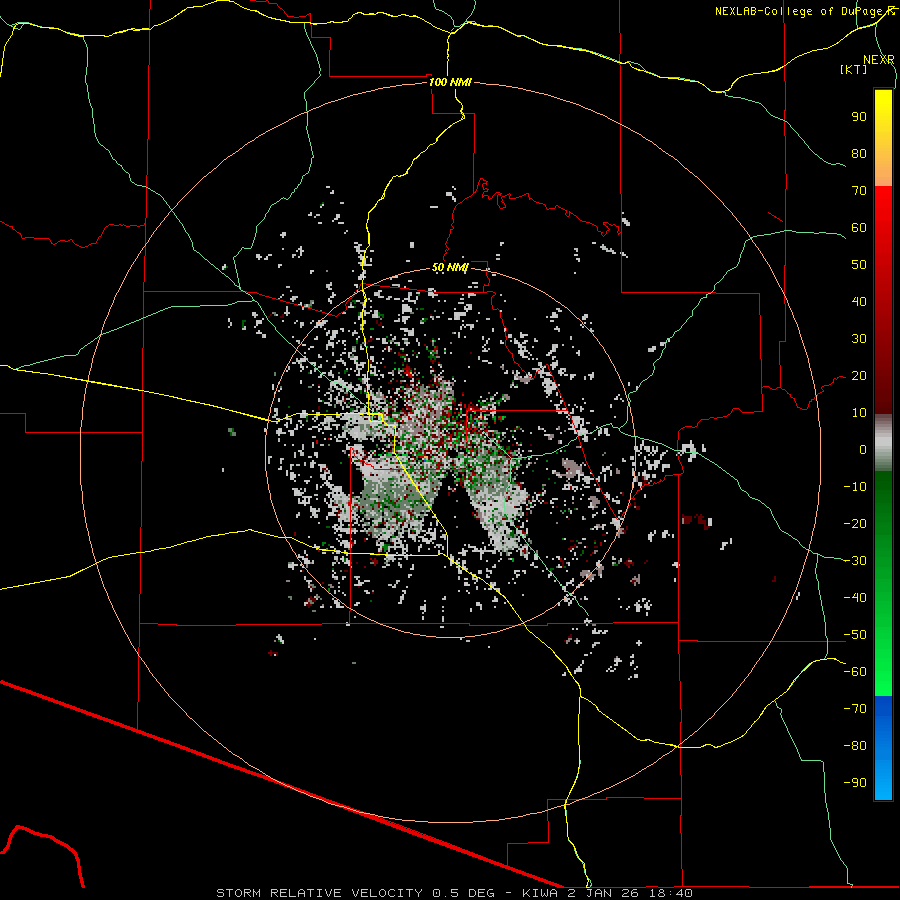Click the gray zero-velocity segment of color bar

coord(883,443)
